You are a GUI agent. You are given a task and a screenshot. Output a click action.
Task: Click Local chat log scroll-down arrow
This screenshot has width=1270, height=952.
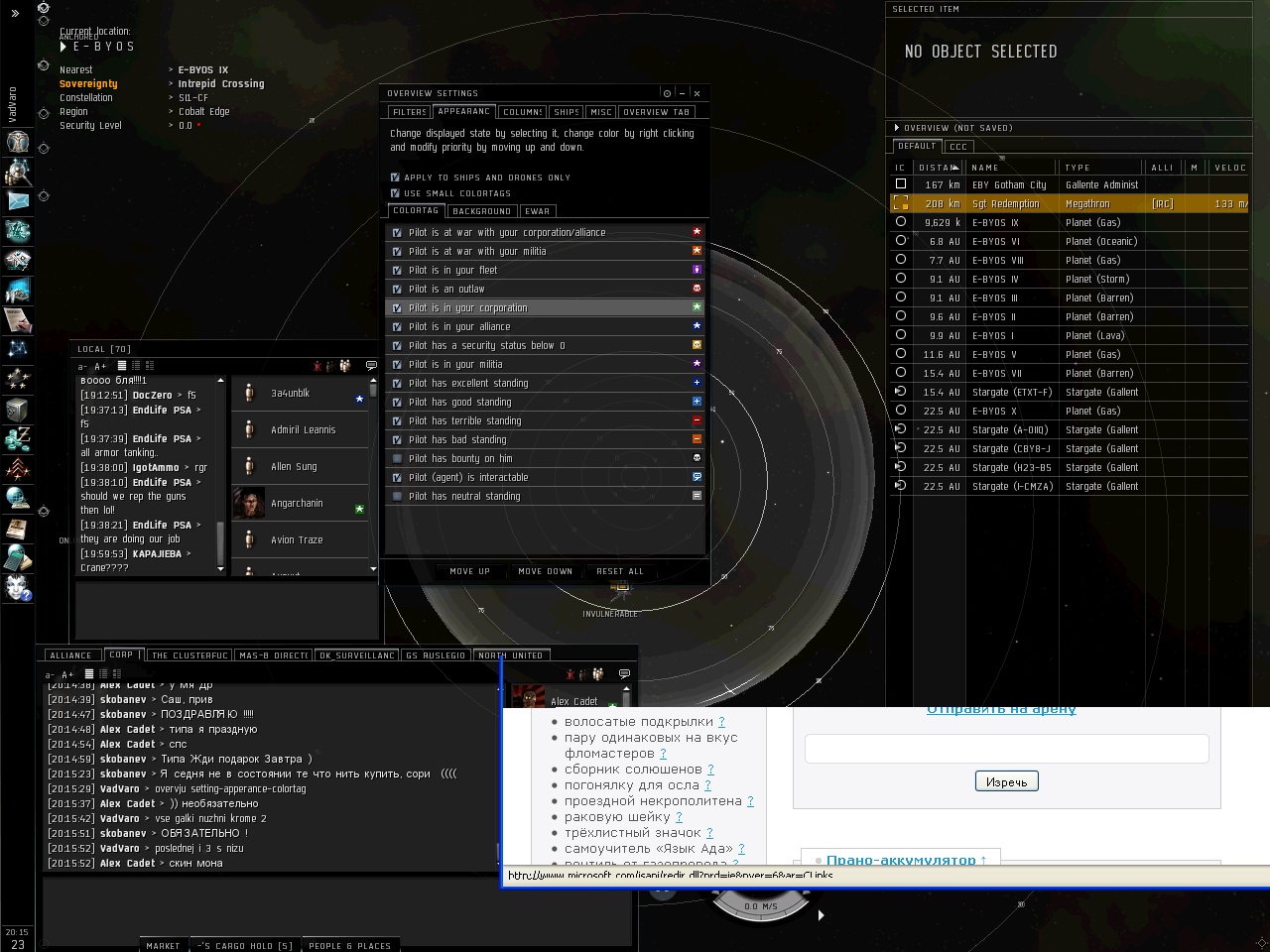pos(220,569)
